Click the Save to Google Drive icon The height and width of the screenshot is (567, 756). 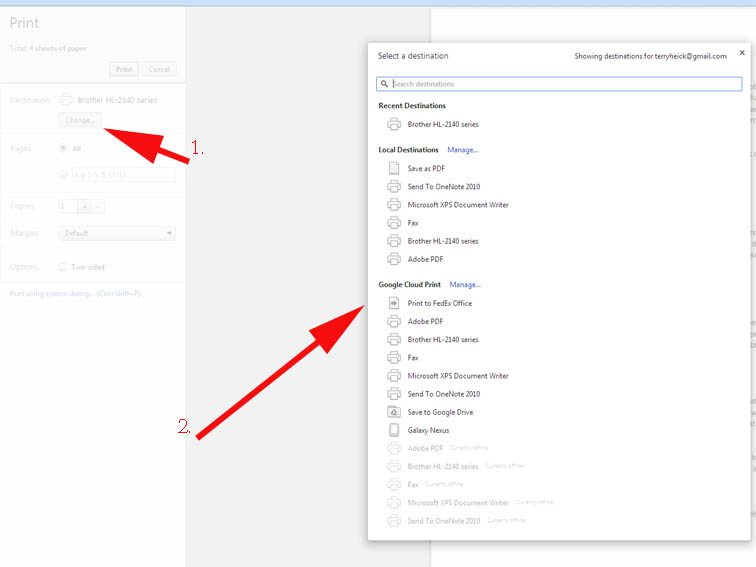pos(394,412)
